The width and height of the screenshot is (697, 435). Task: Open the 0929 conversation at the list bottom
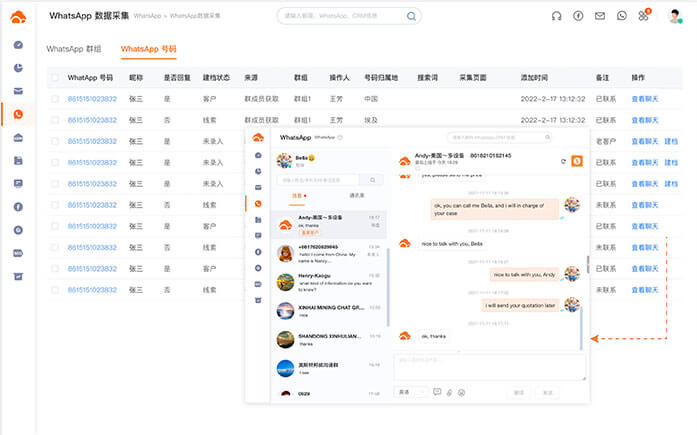328,394
